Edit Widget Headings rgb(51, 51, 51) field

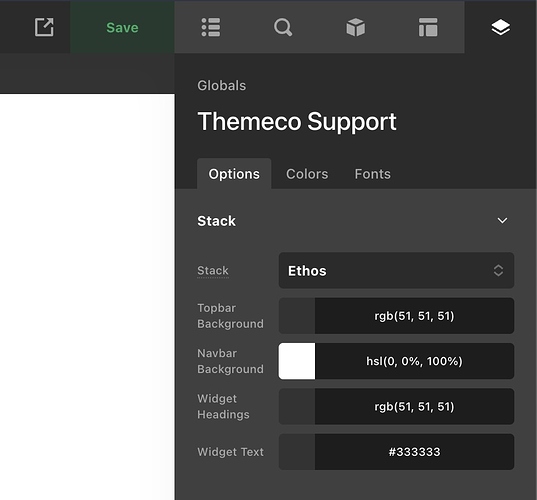[414, 407]
